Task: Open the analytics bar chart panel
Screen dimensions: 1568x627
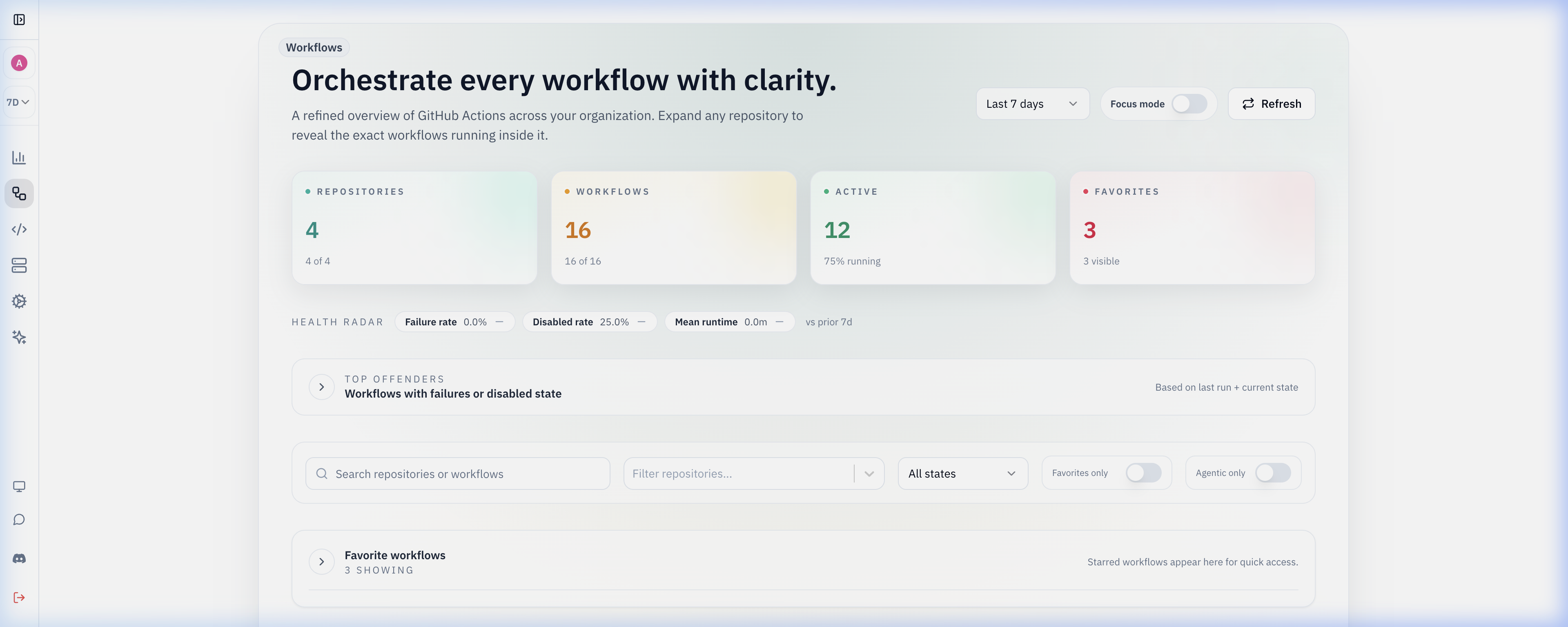Action: pyautogui.click(x=19, y=157)
